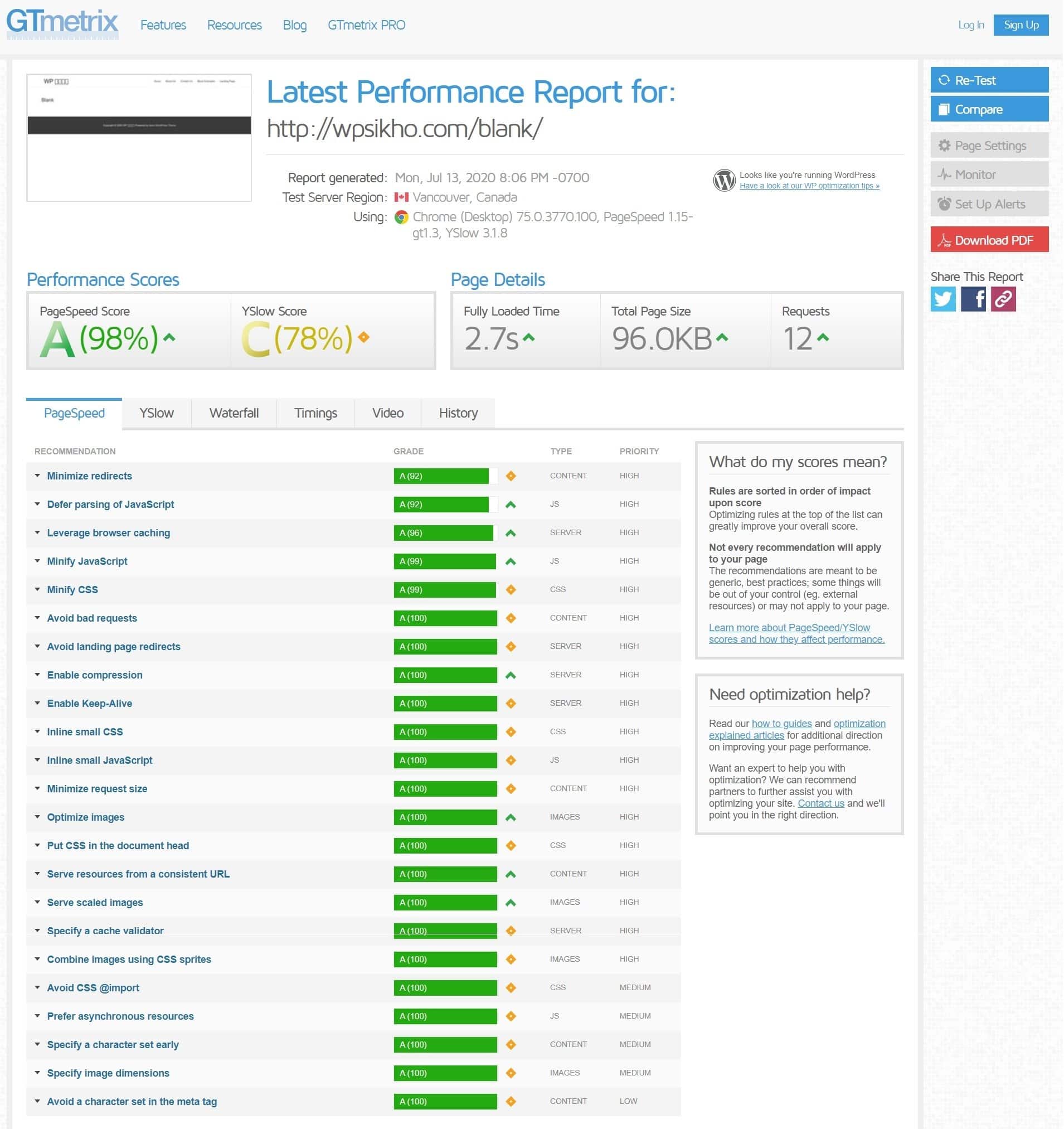Screen dimensions: 1064x1129
Task: Share report via Twitter icon
Action: 944,299
